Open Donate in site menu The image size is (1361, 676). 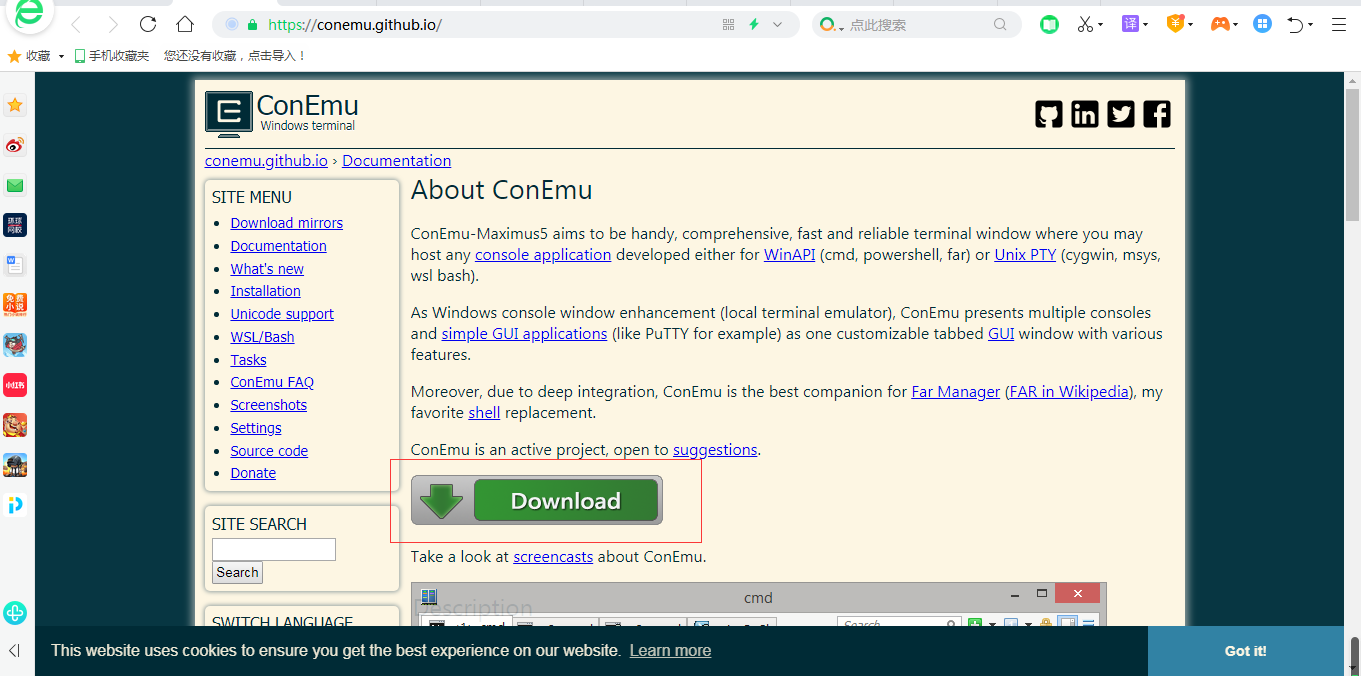(253, 473)
